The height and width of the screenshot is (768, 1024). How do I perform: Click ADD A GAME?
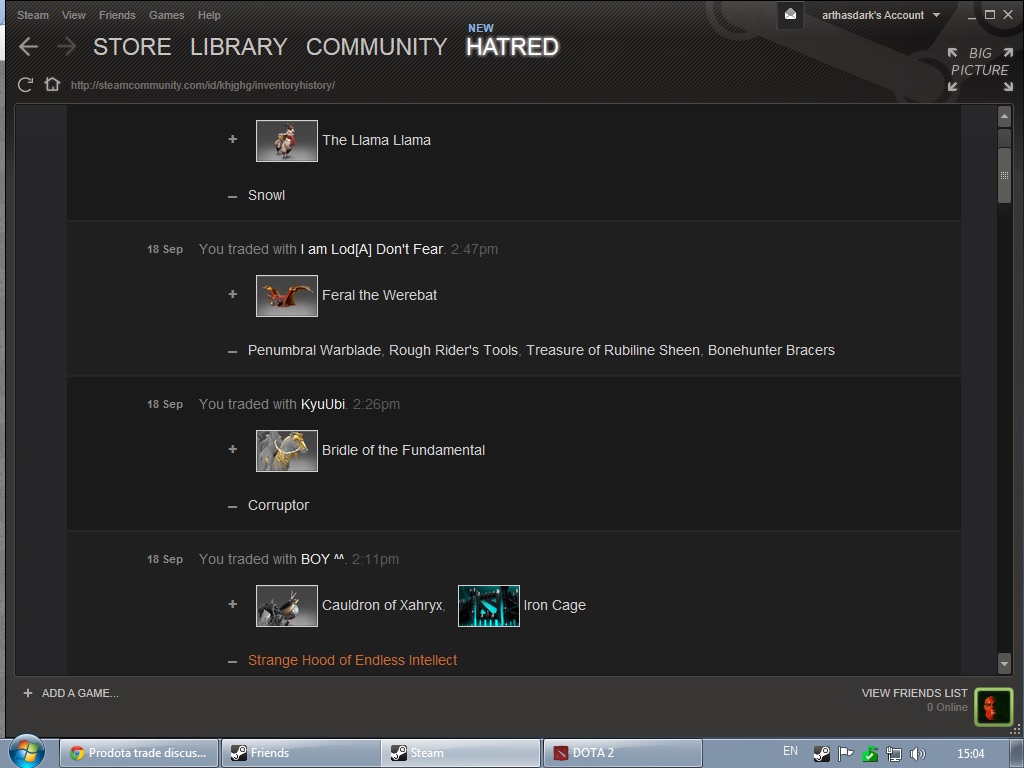click(71, 694)
